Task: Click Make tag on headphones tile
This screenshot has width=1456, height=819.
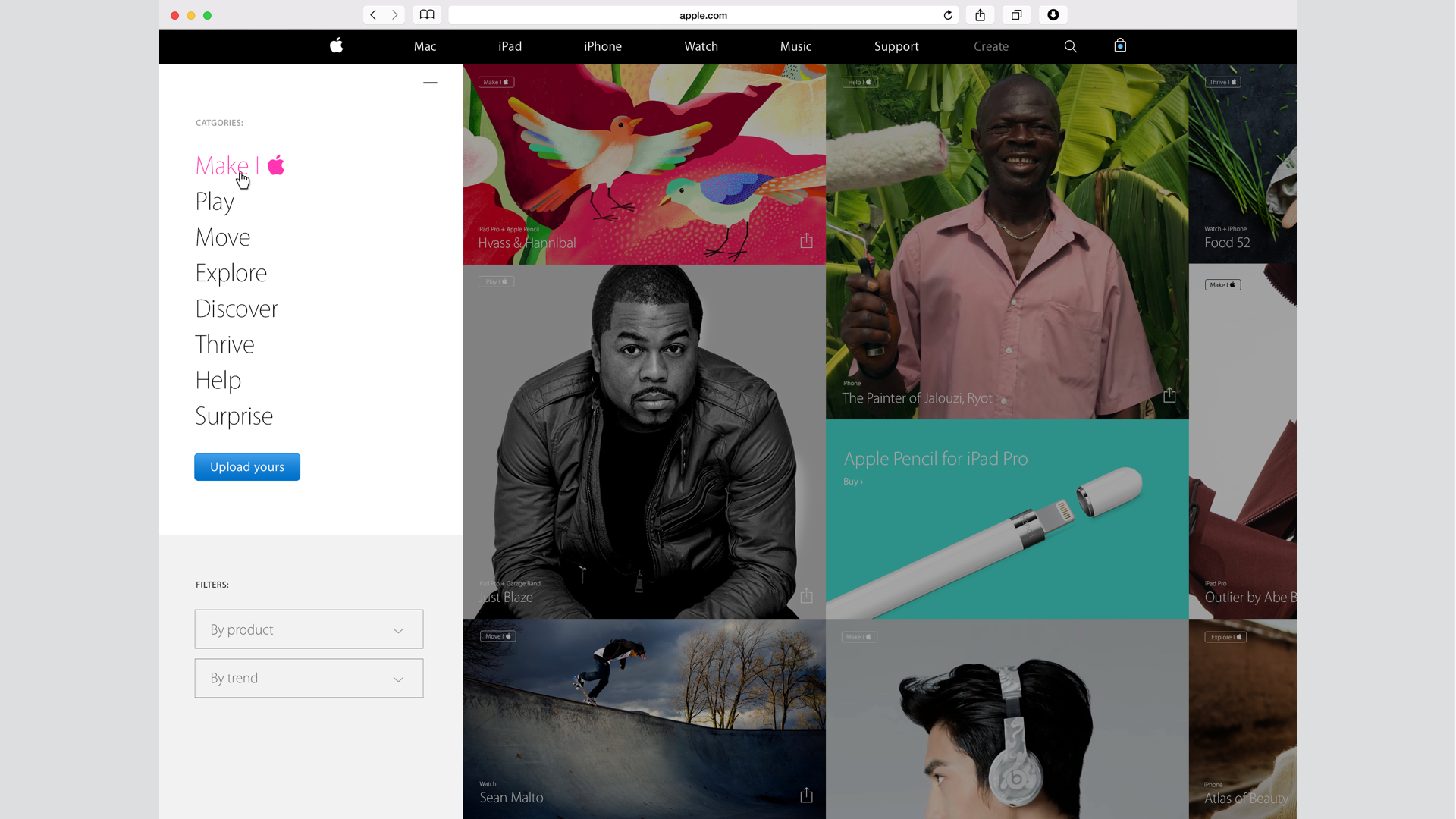Action: [x=859, y=637]
